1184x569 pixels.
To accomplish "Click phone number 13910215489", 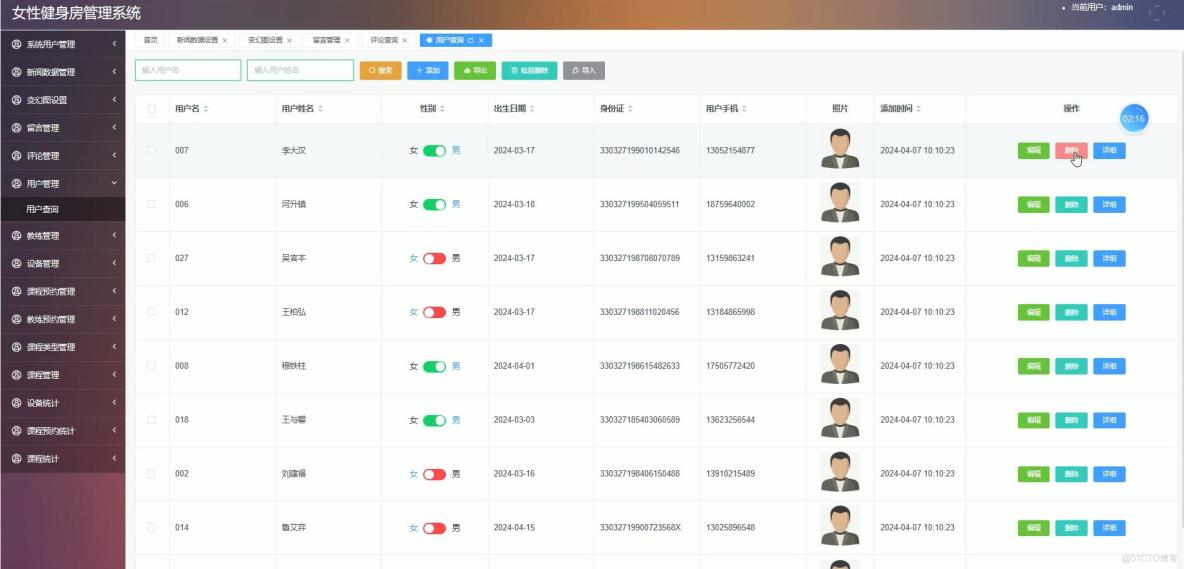I will click(730, 474).
